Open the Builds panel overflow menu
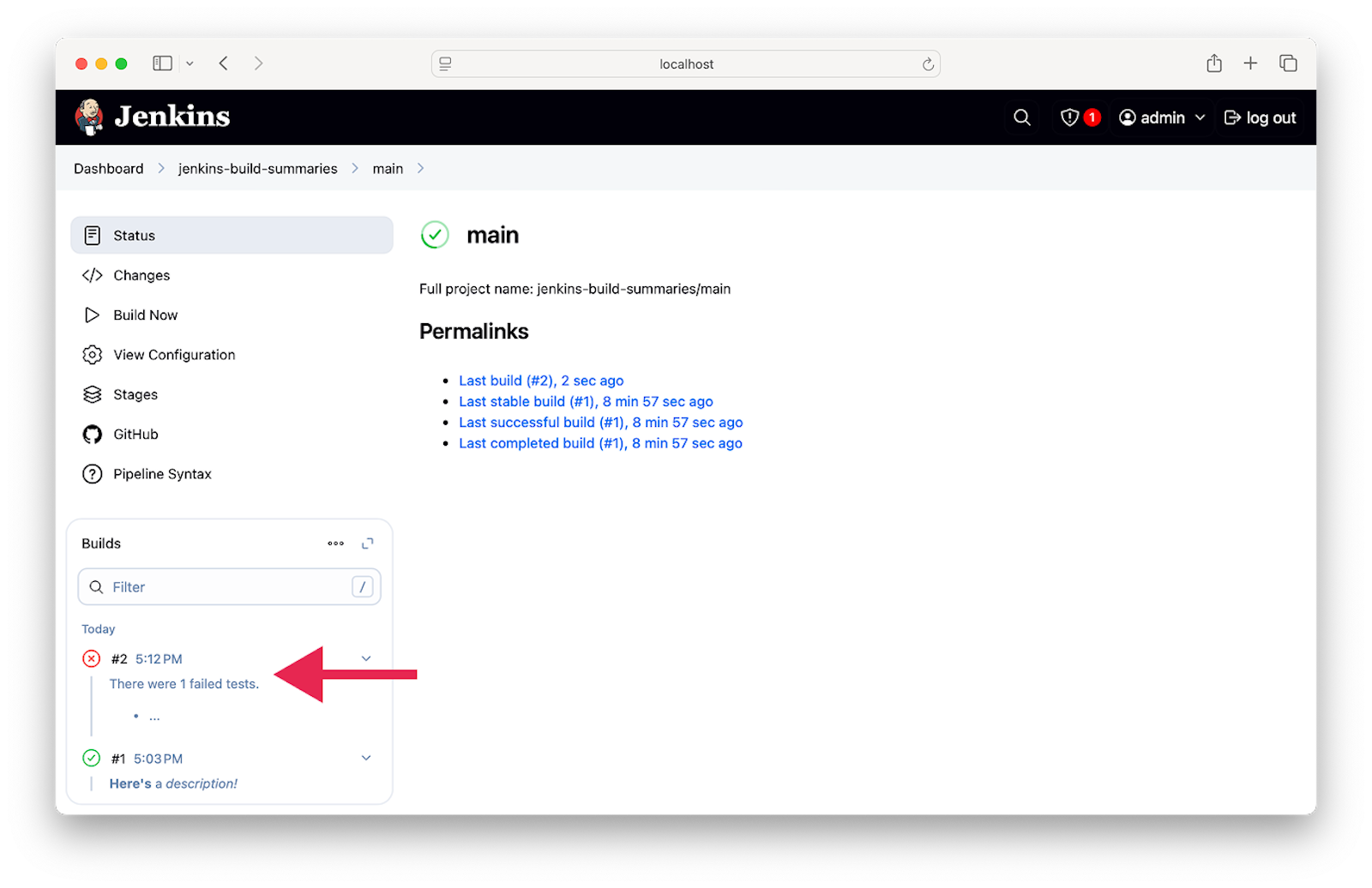 [x=335, y=543]
